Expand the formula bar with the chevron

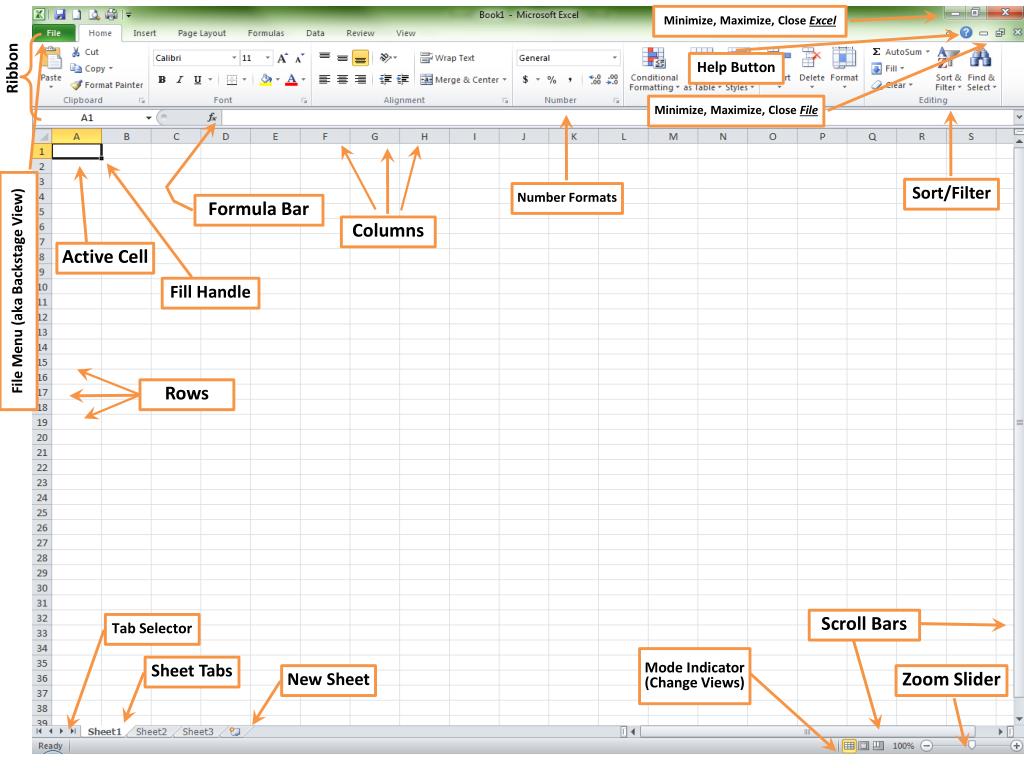point(1018,118)
